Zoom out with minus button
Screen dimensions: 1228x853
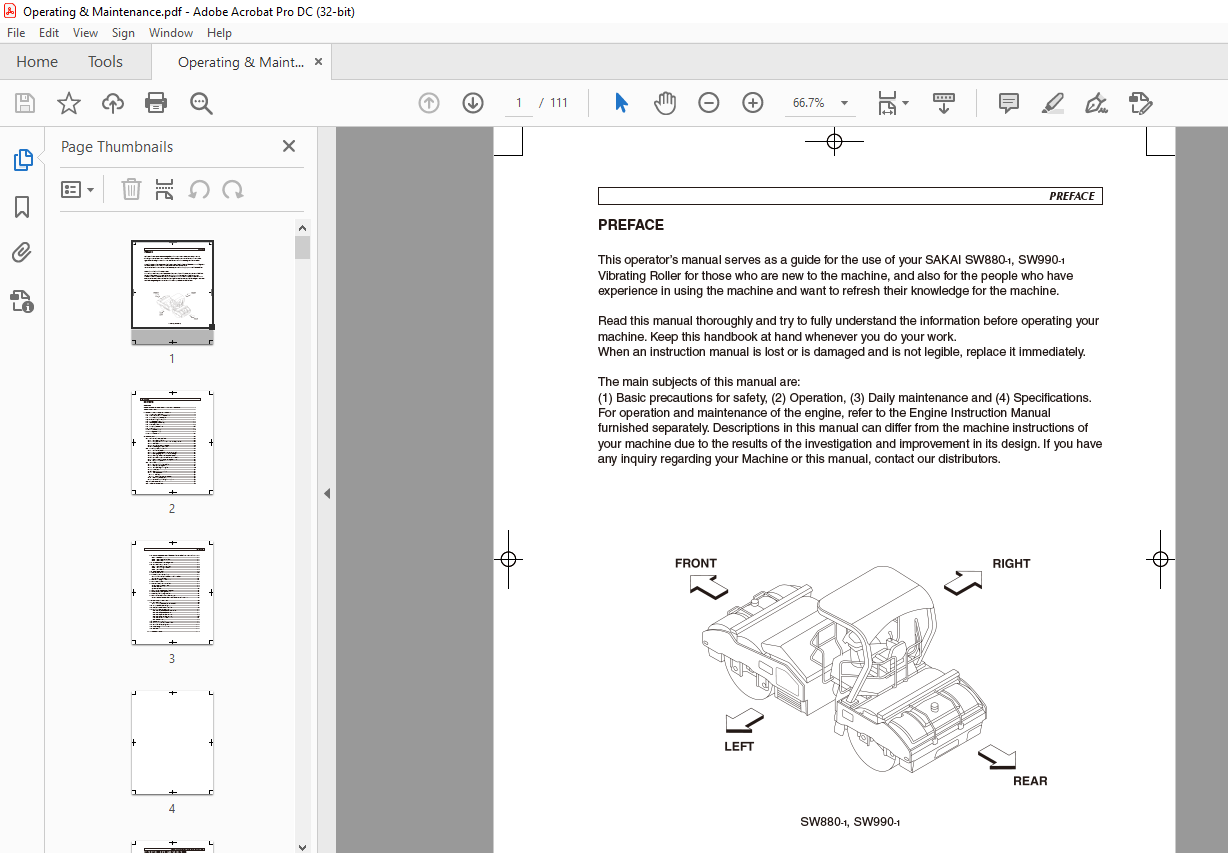[709, 103]
